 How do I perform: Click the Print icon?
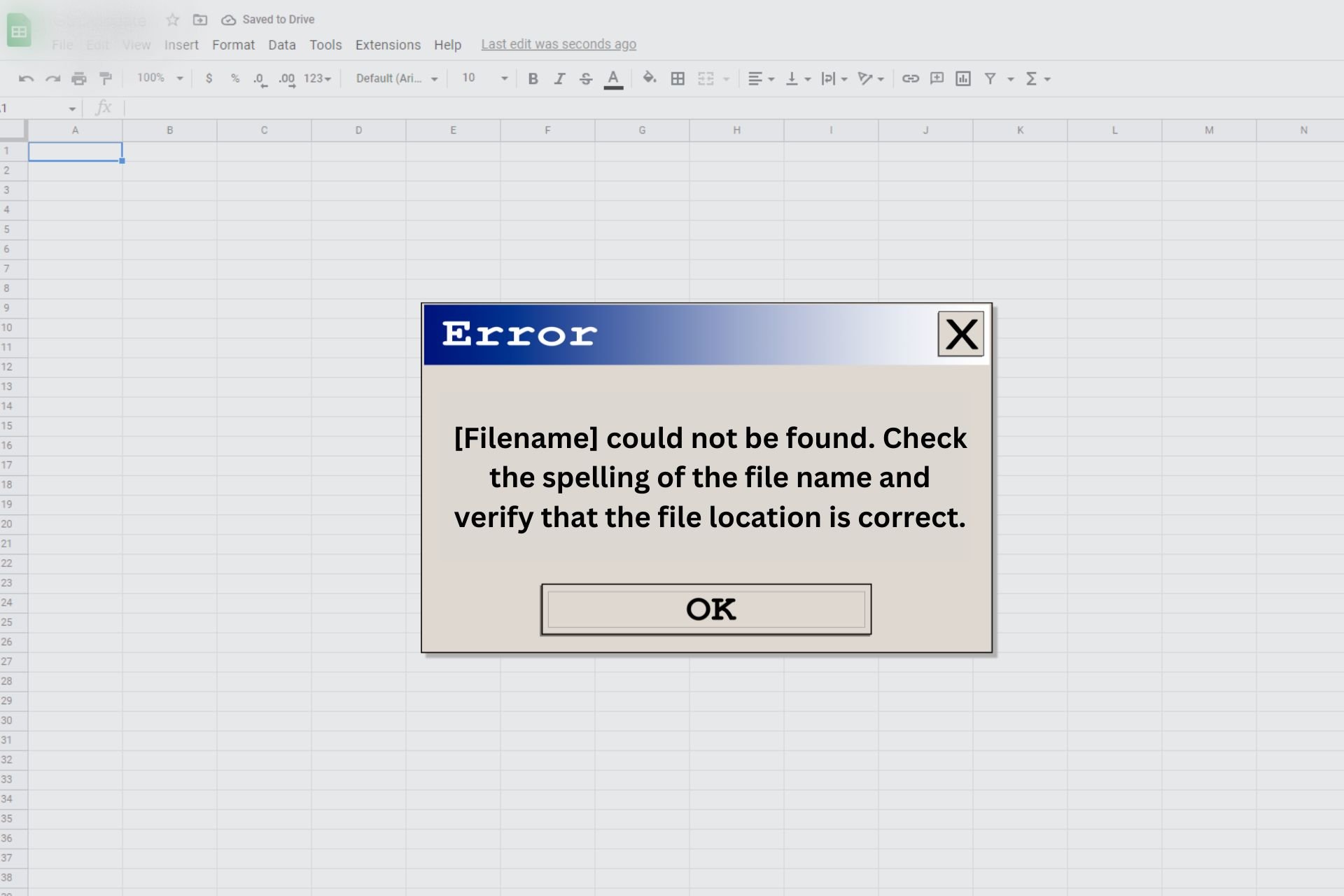pyautogui.click(x=79, y=78)
